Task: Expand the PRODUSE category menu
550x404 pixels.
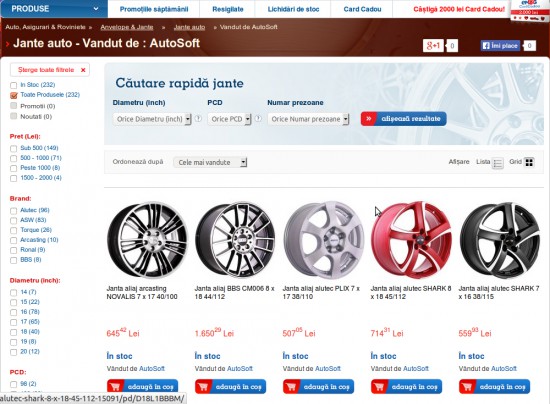Action: (x=54, y=9)
